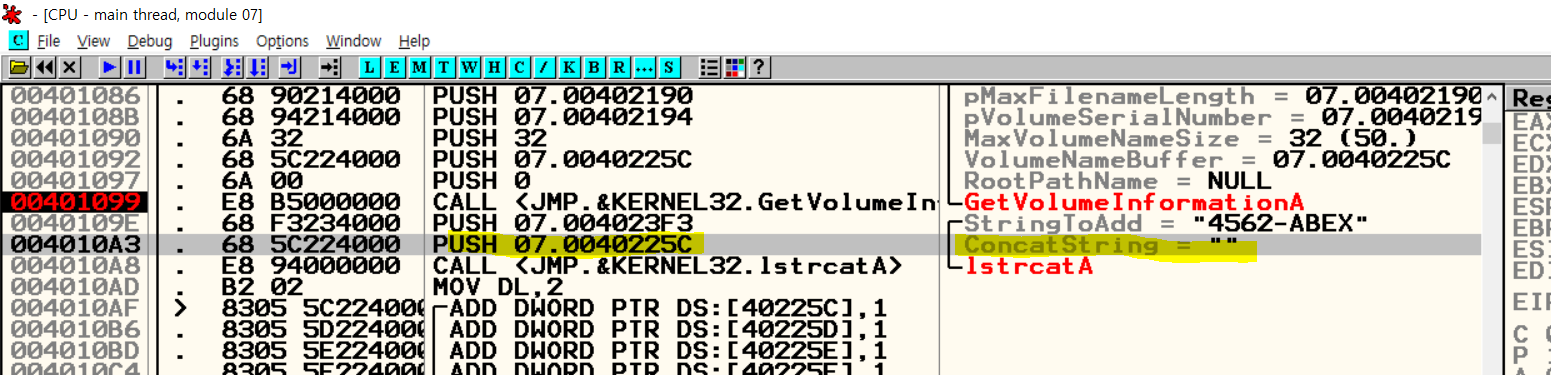
Task: Click the Step over toolbar icon
Action: point(199,68)
